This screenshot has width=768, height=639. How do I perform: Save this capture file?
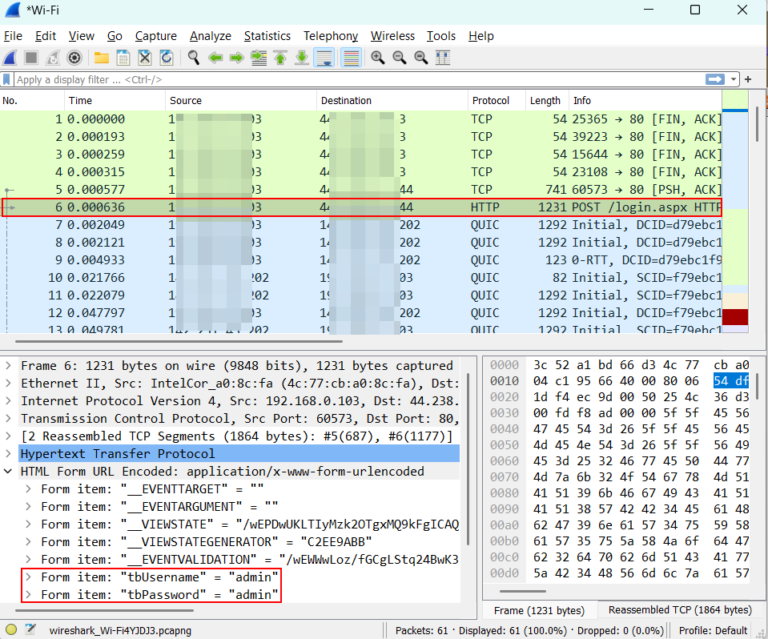point(123,58)
